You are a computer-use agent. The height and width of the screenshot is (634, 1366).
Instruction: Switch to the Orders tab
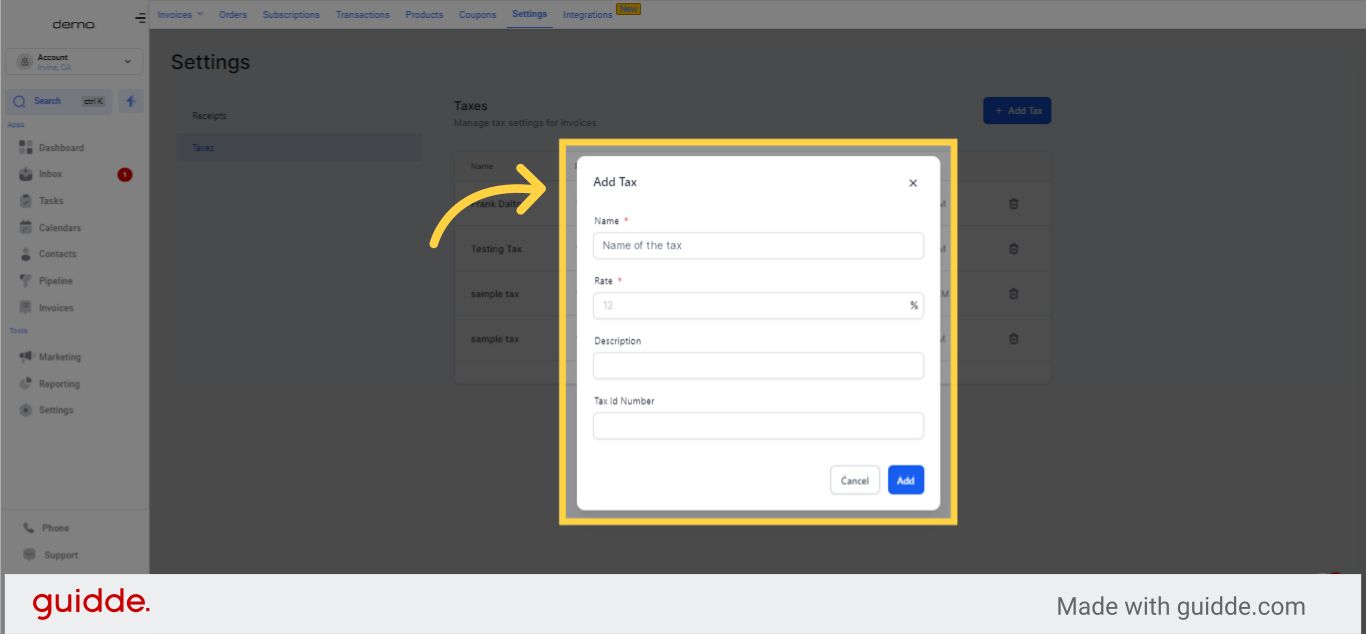coord(233,14)
